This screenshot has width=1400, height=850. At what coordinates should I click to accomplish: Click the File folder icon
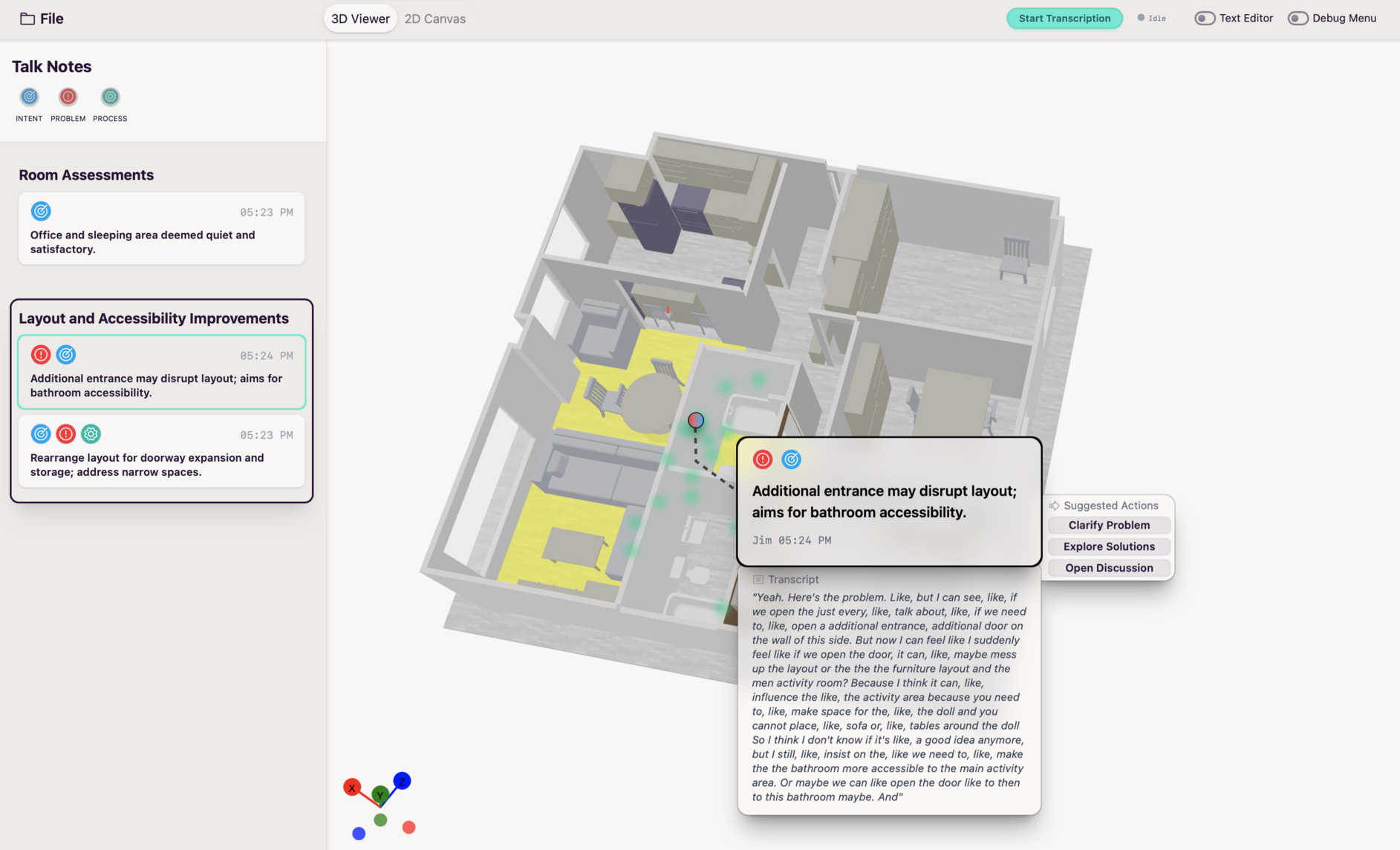click(27, 19)
